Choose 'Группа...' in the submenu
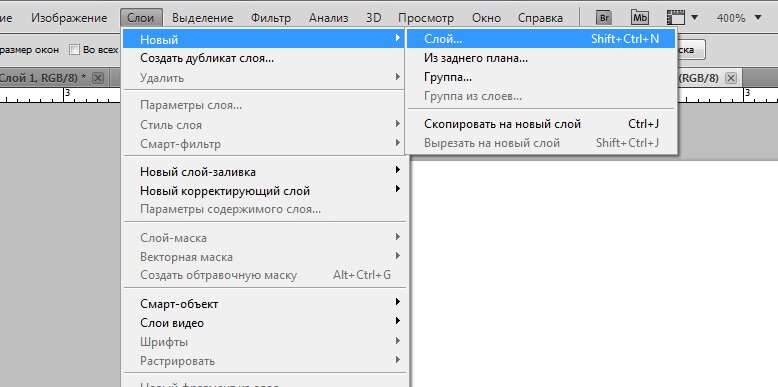 point(540,77)
